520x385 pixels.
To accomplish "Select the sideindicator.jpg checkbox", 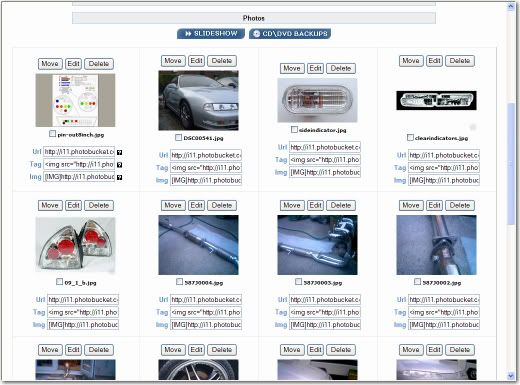I will [x=294, y=129].
